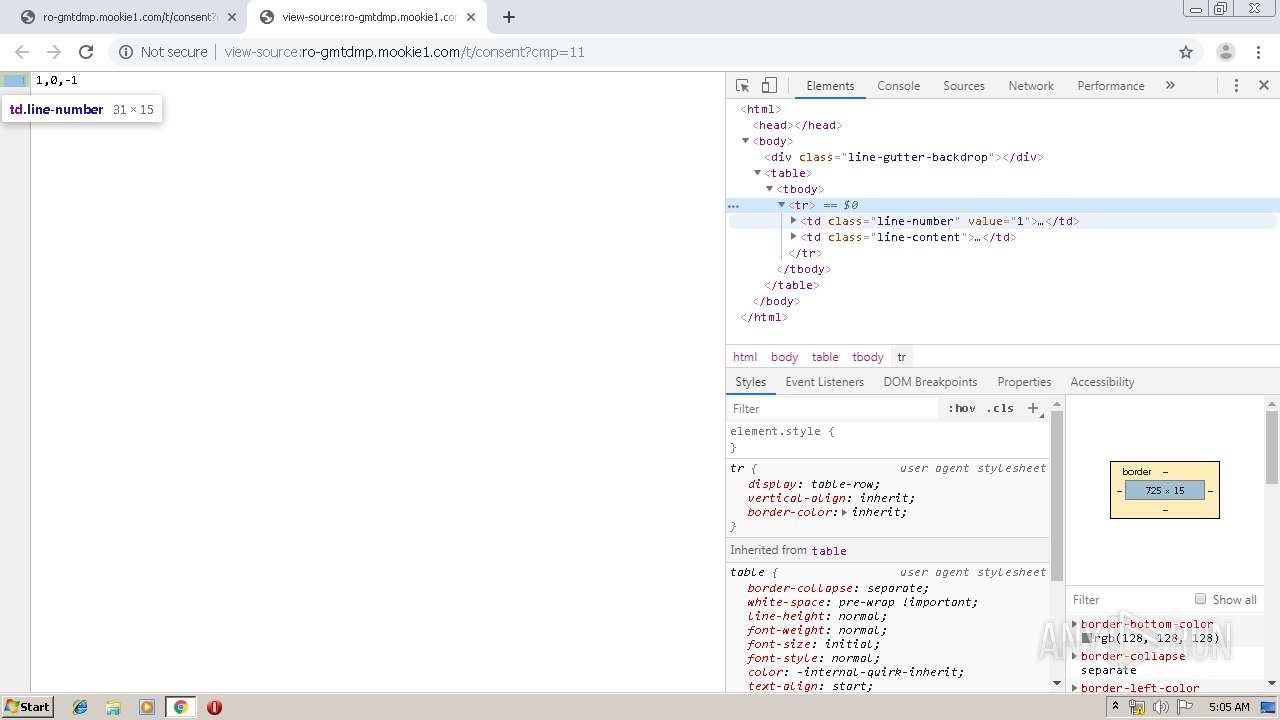Click table breadcrumb
This screenshot has width=1280, height=720.
point(825,357)
